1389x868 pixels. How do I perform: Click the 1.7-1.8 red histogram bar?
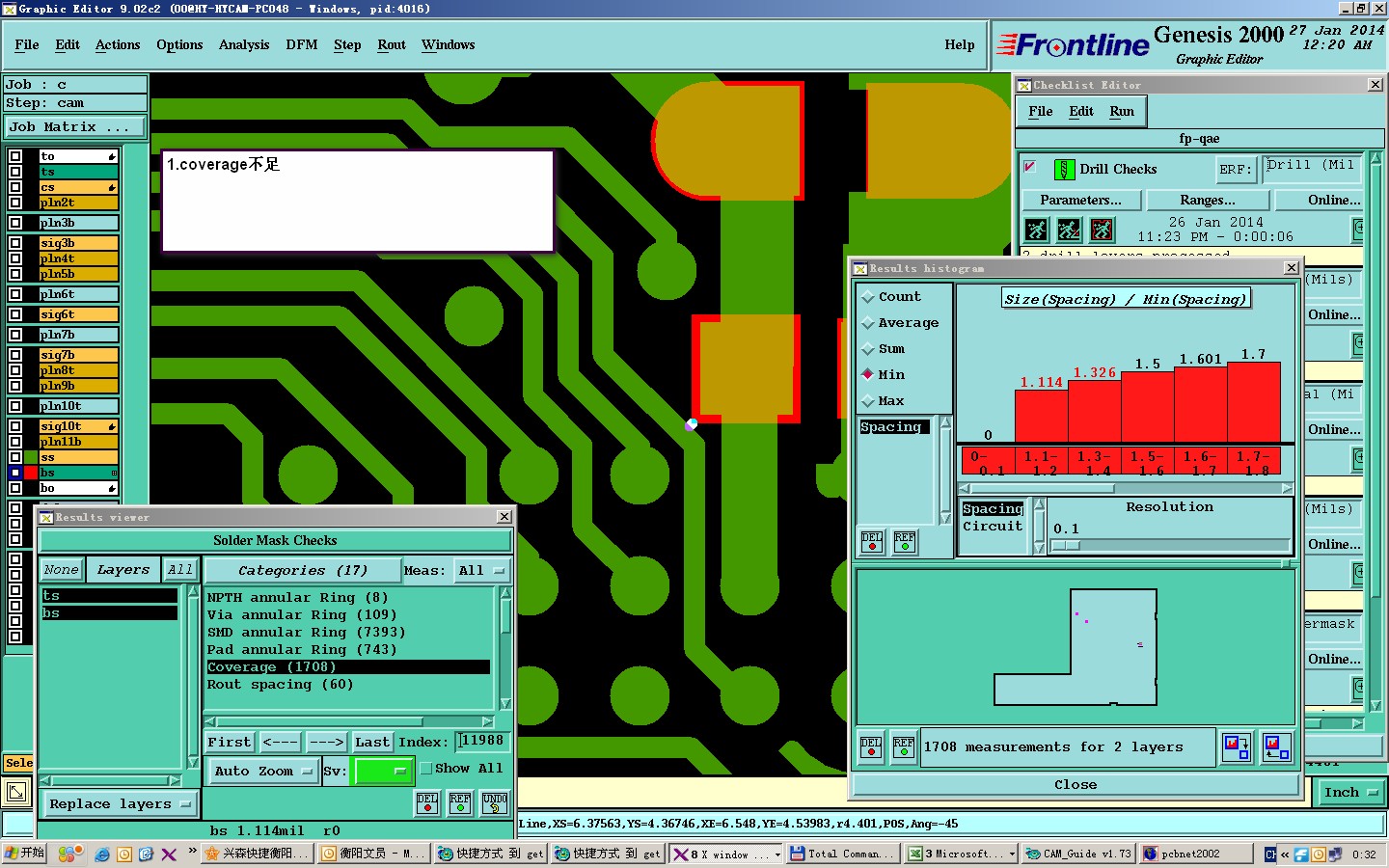(x=1254, y=403)
